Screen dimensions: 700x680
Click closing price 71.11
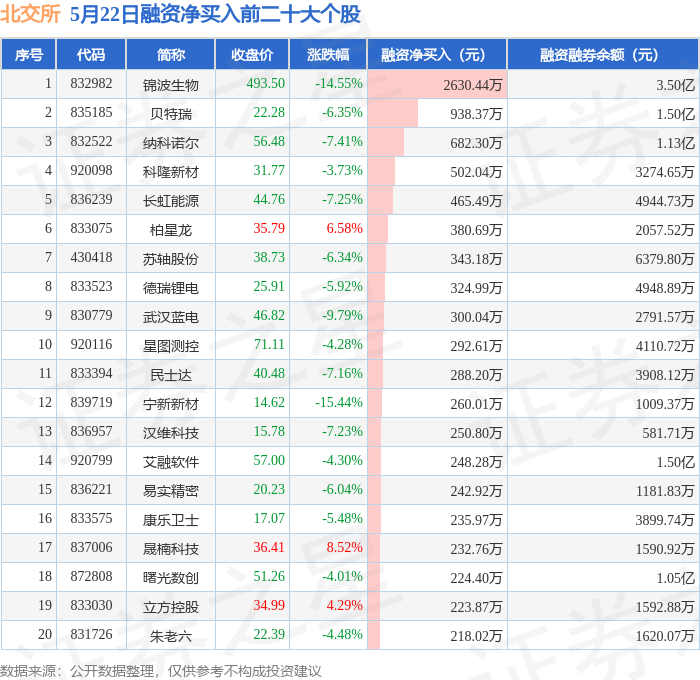269,345
